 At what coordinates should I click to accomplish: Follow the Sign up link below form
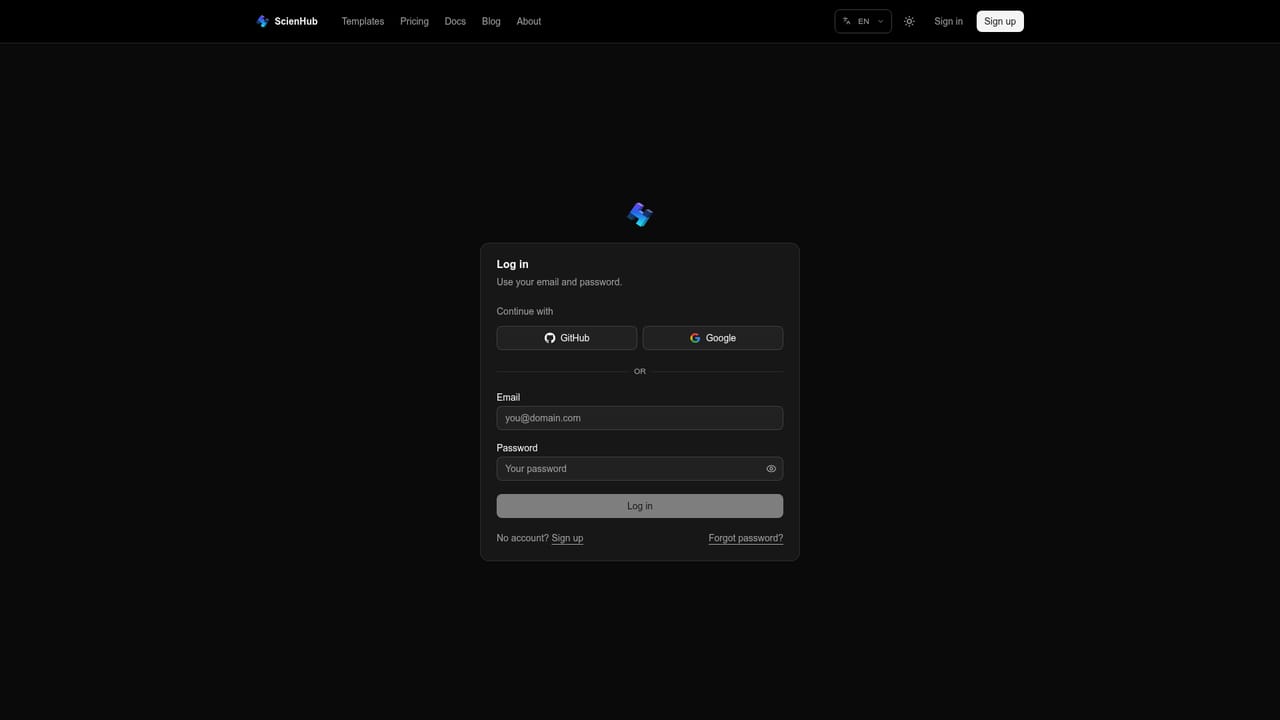click(567, 538)
